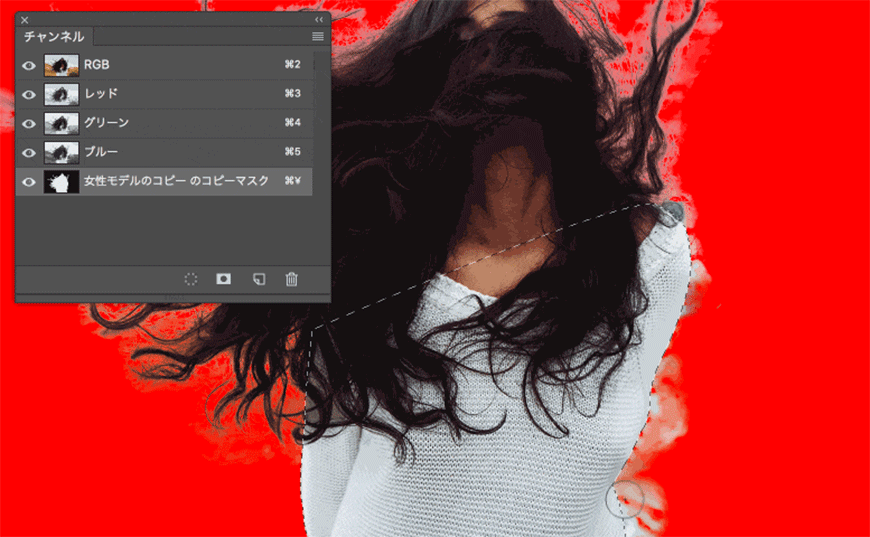Select the グリーン channel
Image resolution: width=870 pixels, height=537 pixels.
click(x=164, y=123)
